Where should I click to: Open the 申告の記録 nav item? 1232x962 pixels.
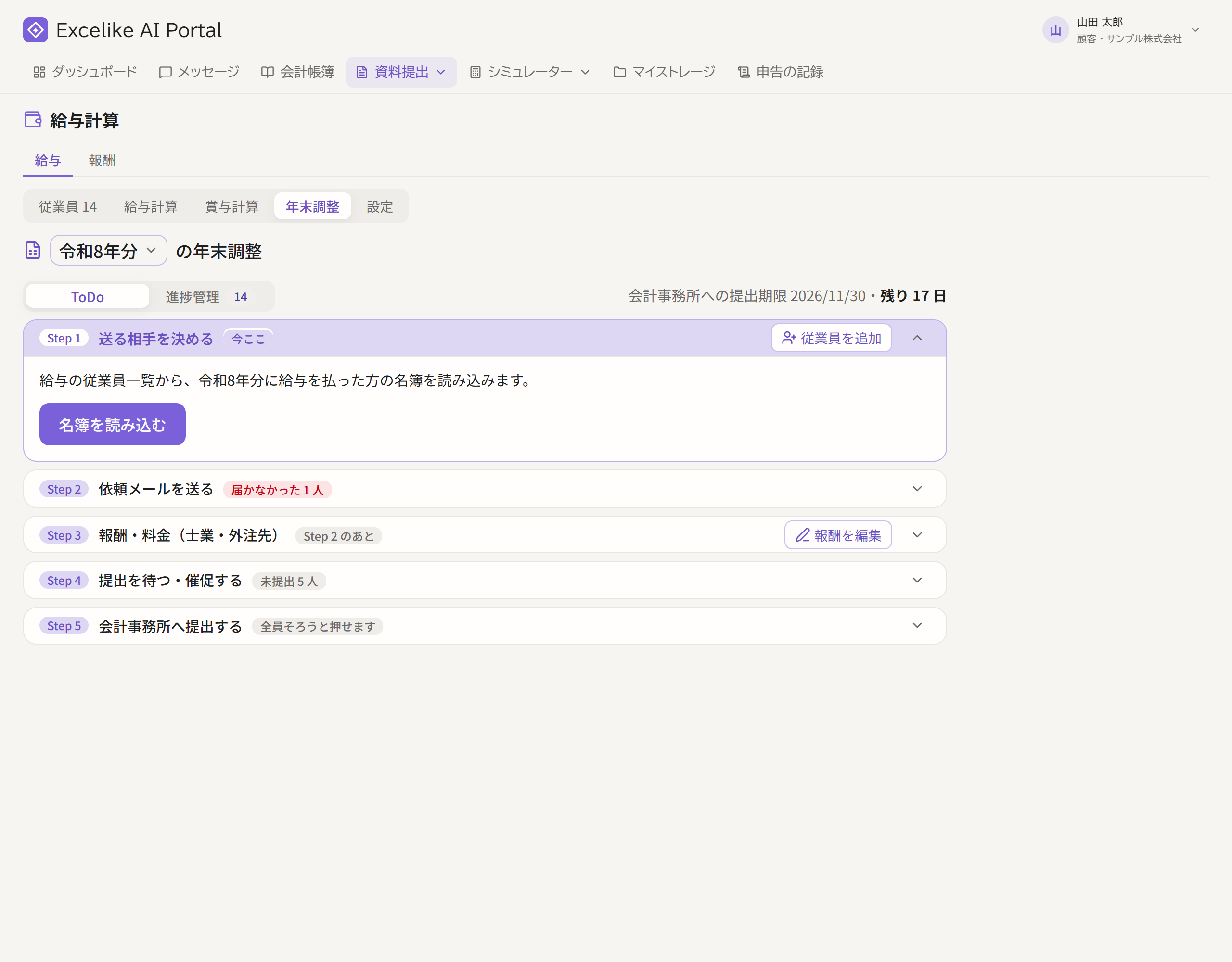coord(781,72)
